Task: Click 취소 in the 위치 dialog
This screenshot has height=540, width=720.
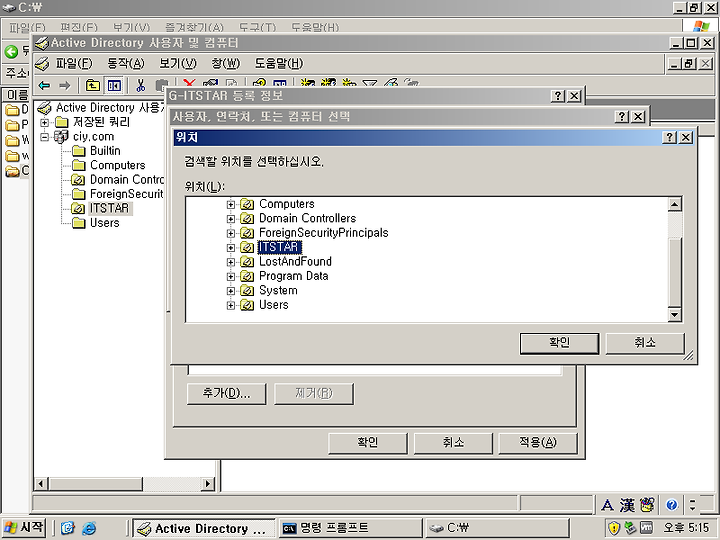Action: [x=645, y=343]
